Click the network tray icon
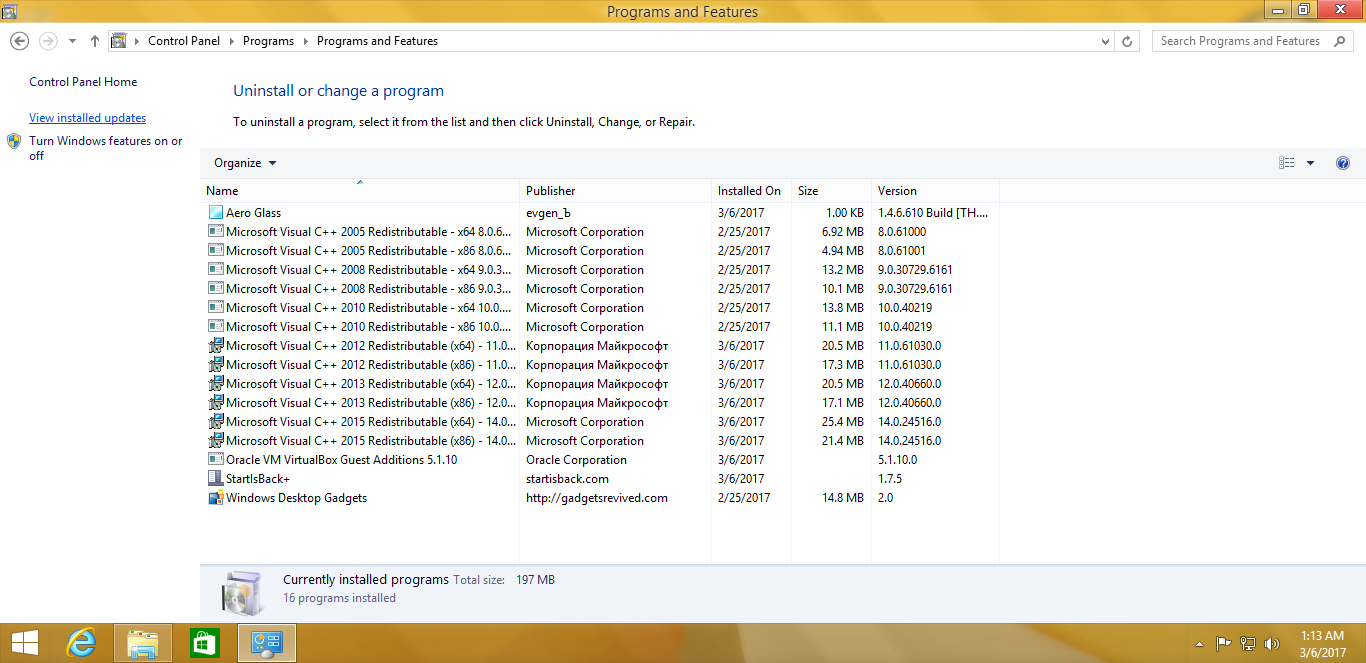This screenshot has height=663, width=1366. [x=1248, y=643]
